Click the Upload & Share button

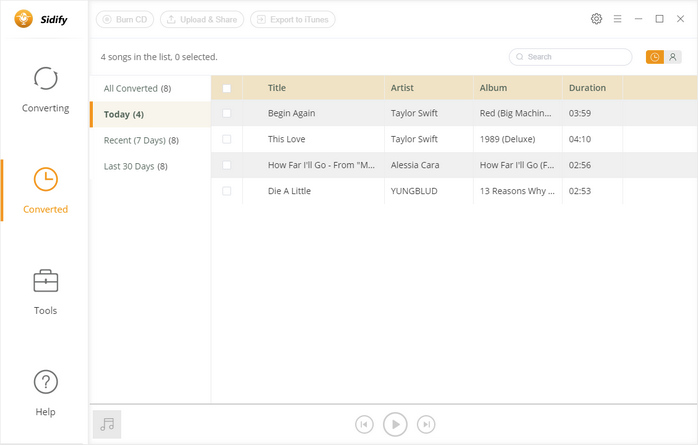[x=202, y=20]
